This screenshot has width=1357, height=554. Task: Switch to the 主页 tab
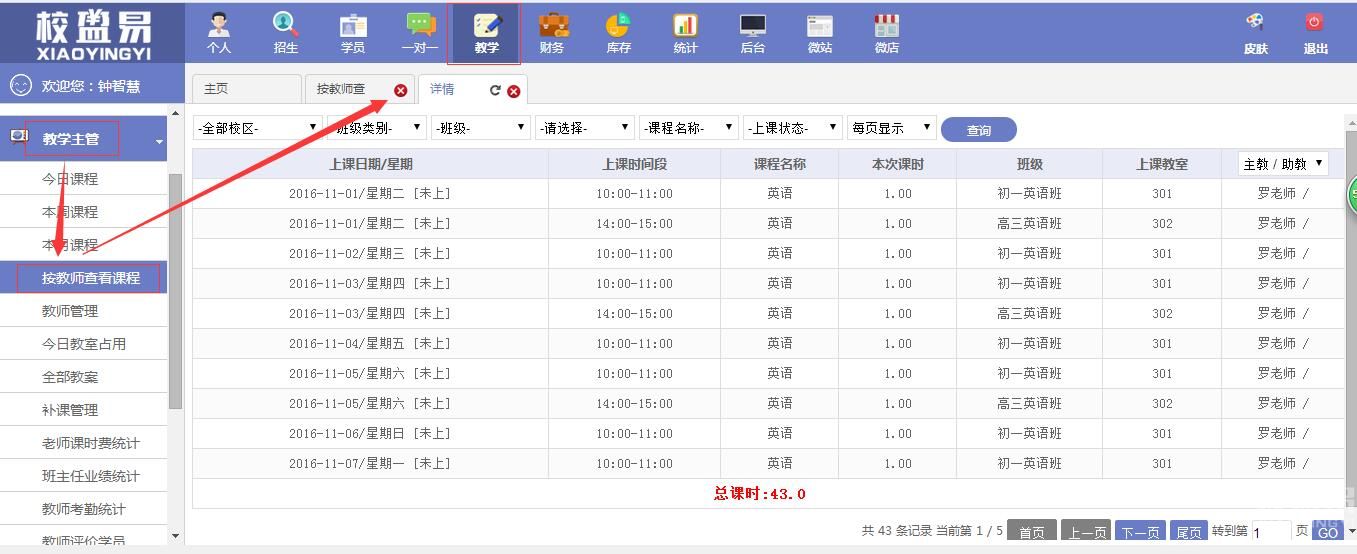click(246, 89)
